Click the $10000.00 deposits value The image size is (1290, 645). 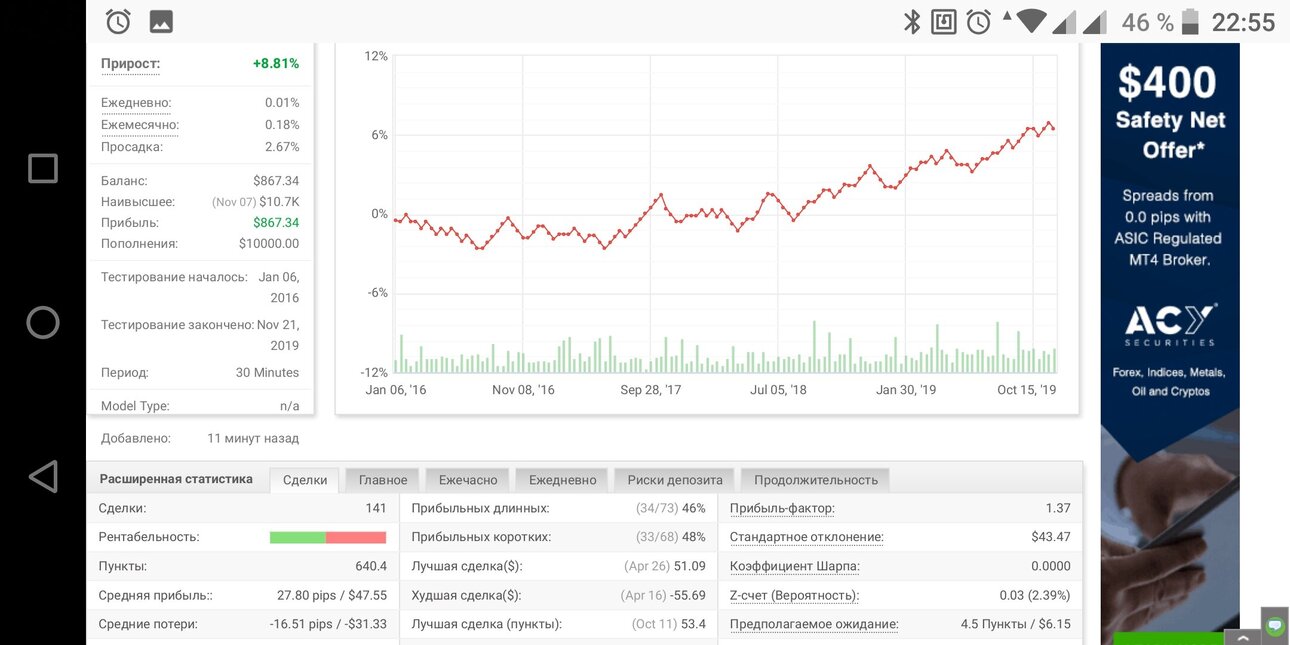click(x=269, y=243)
